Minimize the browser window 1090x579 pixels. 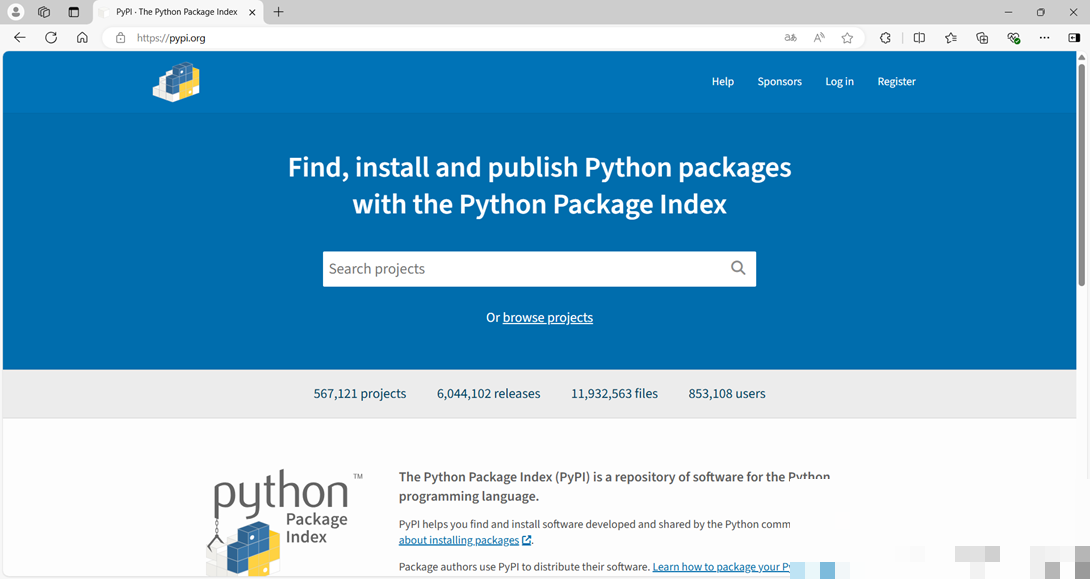(1009, 12)
